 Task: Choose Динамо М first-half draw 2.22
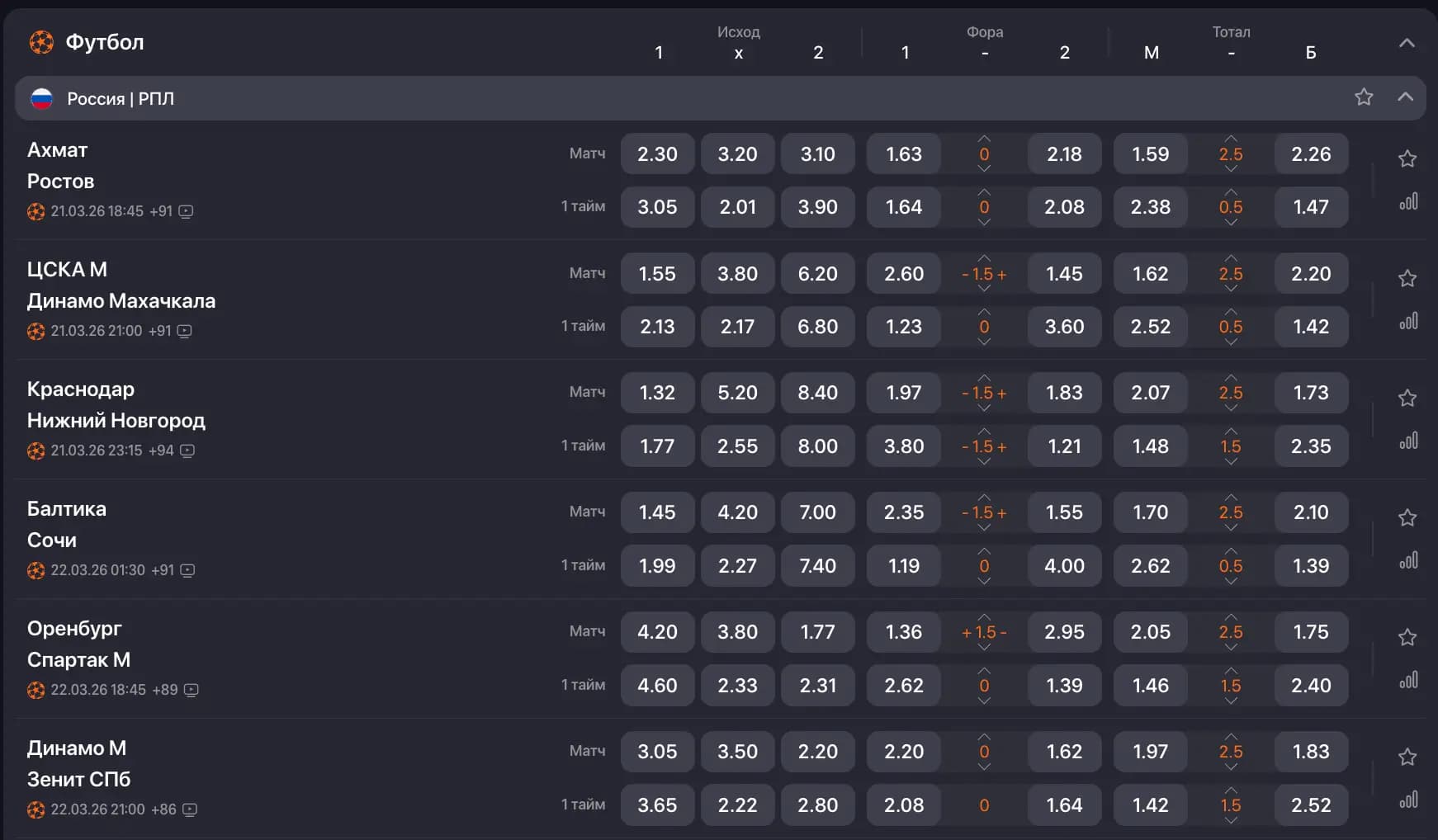pyautogui.click(x=737, y=805)
